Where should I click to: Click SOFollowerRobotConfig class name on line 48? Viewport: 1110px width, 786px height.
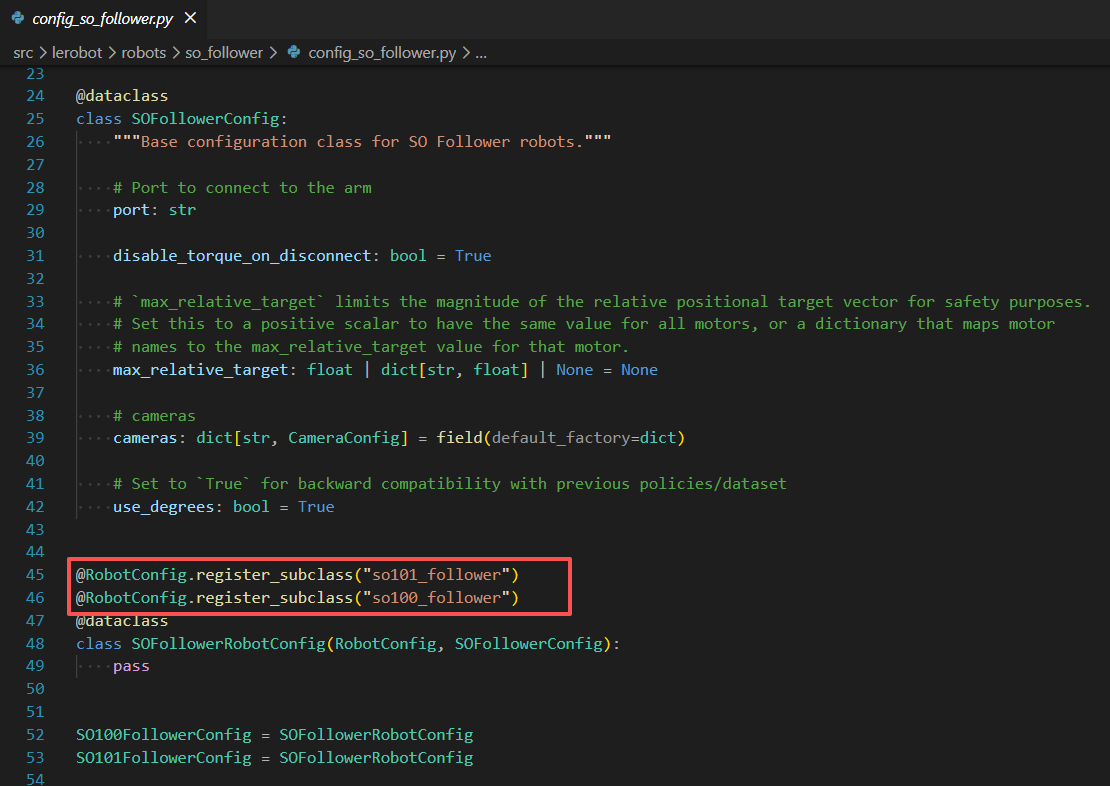coord(228,644)
